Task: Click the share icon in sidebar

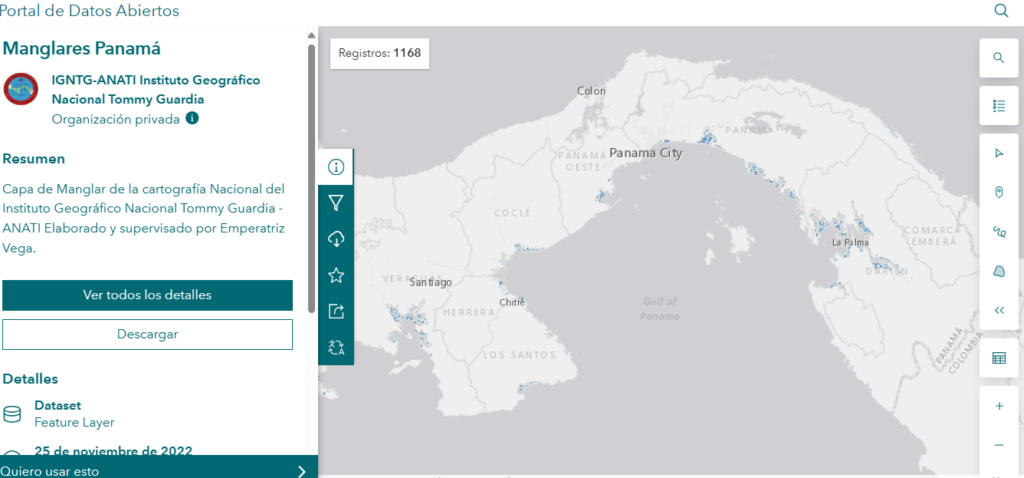Action: pyautogui.click(x=336, y=311)
